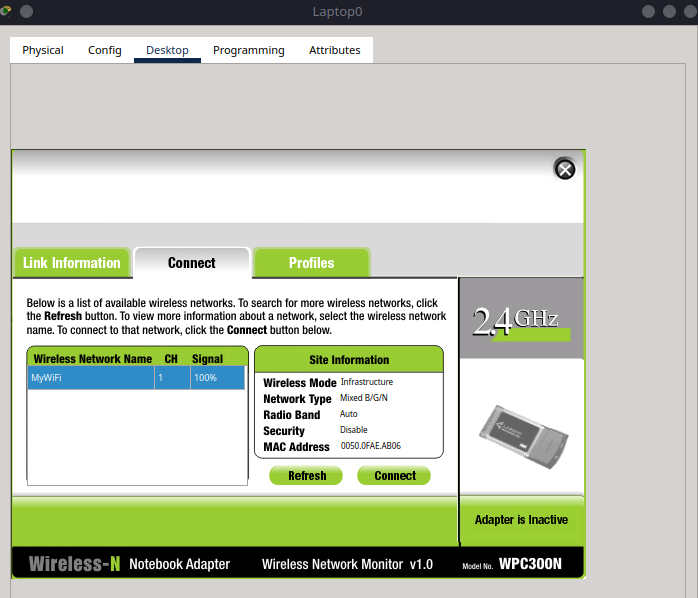Click the Disable security value
This screenshot has width=698, height=598.
pos(353,430)
